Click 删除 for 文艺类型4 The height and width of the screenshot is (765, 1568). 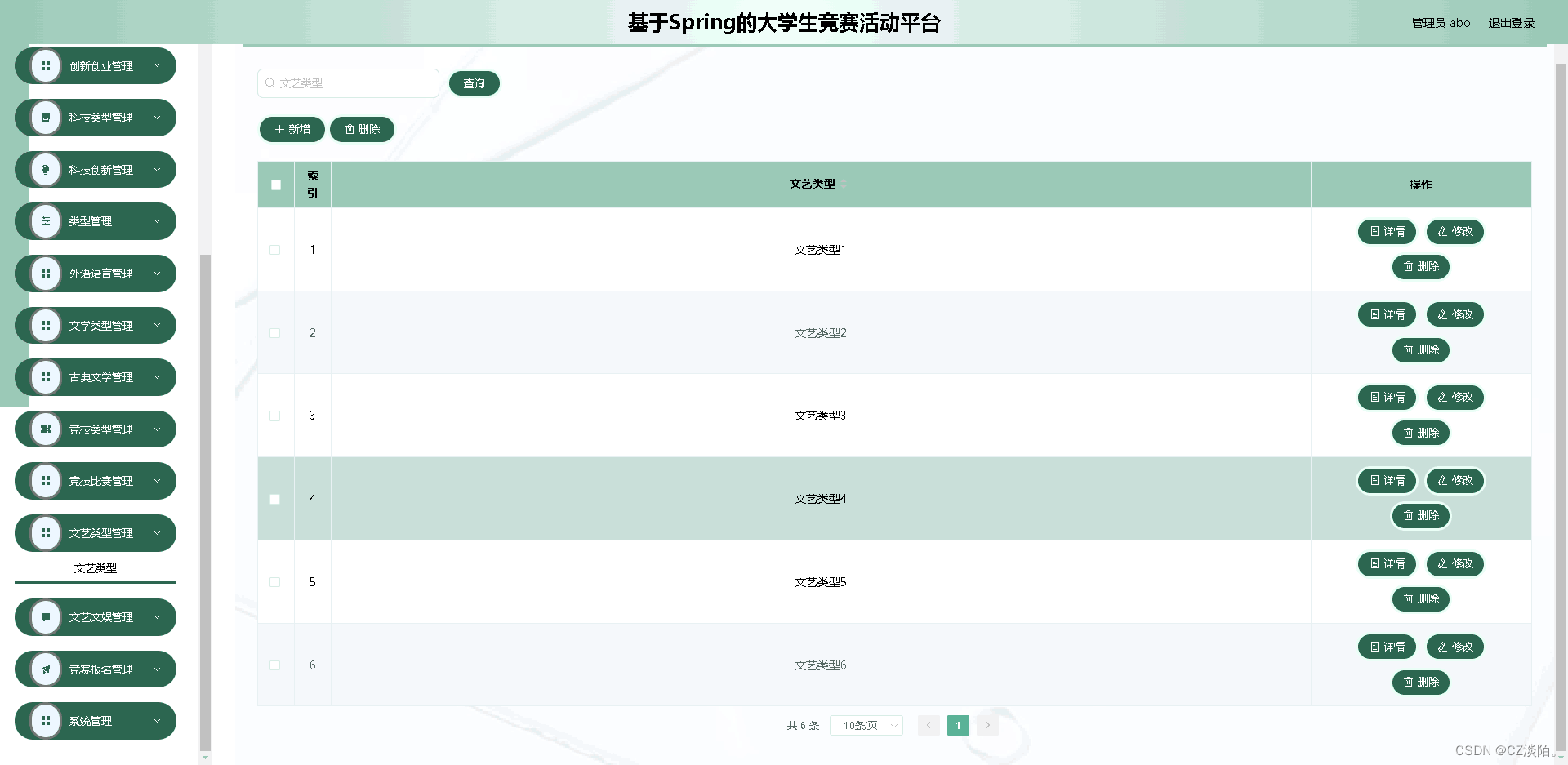(x=1421, y=516)
